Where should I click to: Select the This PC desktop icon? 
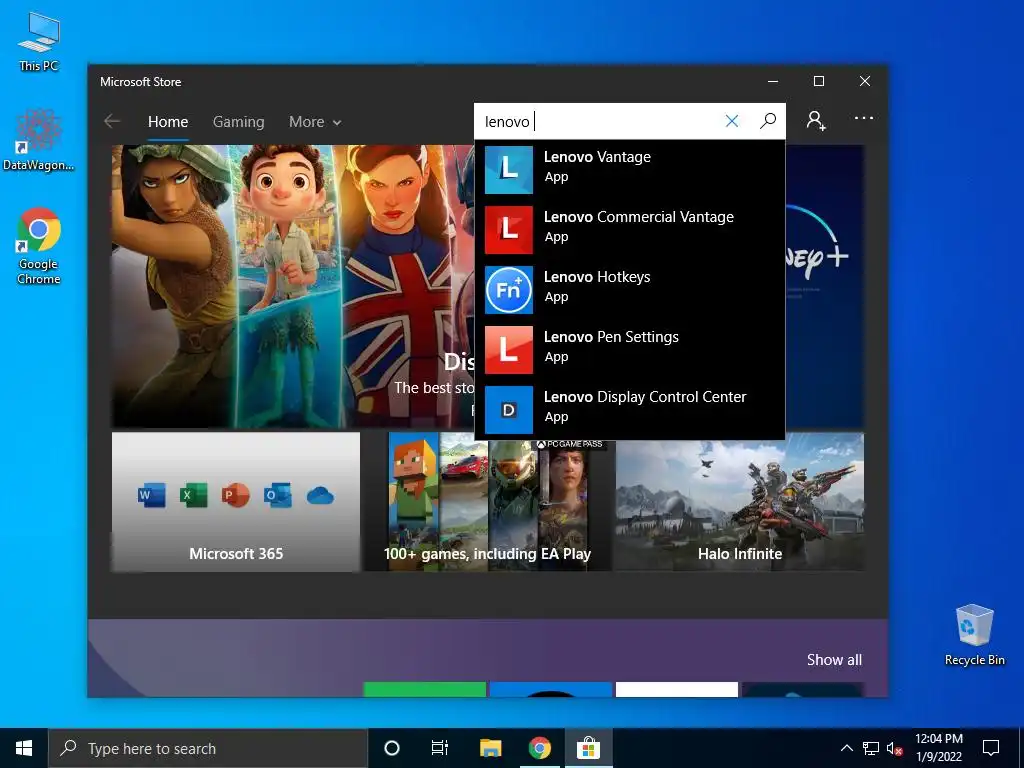click(x=39, y=41)
